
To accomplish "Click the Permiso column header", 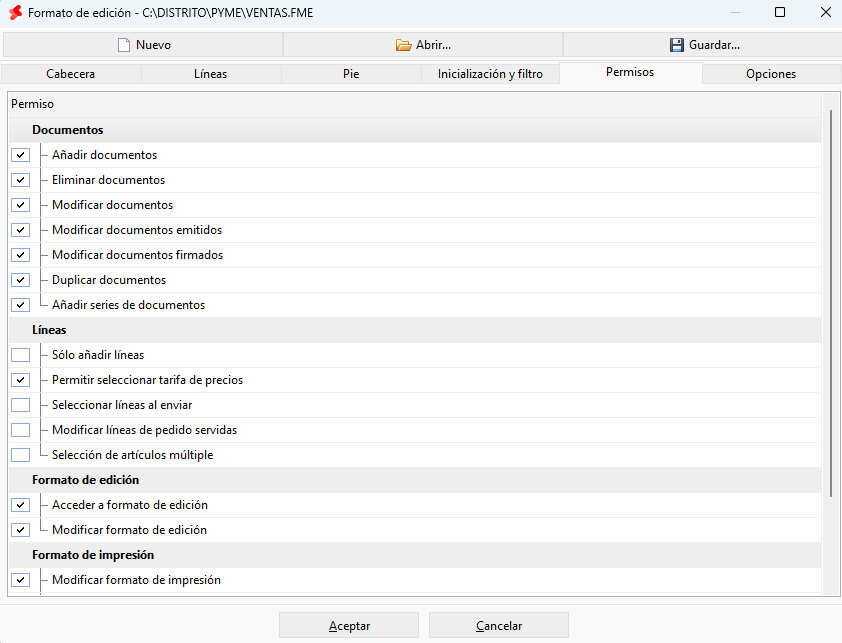I will tap(415, 104).
